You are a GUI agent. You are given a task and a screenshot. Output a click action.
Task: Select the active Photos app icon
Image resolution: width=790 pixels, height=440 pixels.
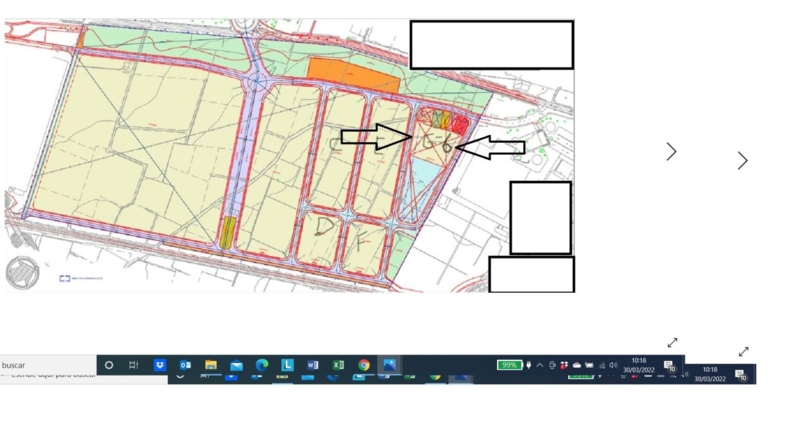click(389, 365)
